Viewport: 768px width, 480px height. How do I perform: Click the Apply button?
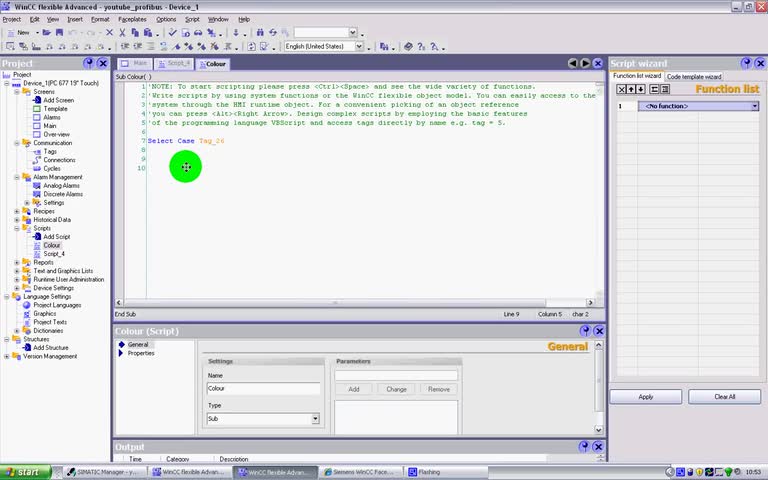646,397
